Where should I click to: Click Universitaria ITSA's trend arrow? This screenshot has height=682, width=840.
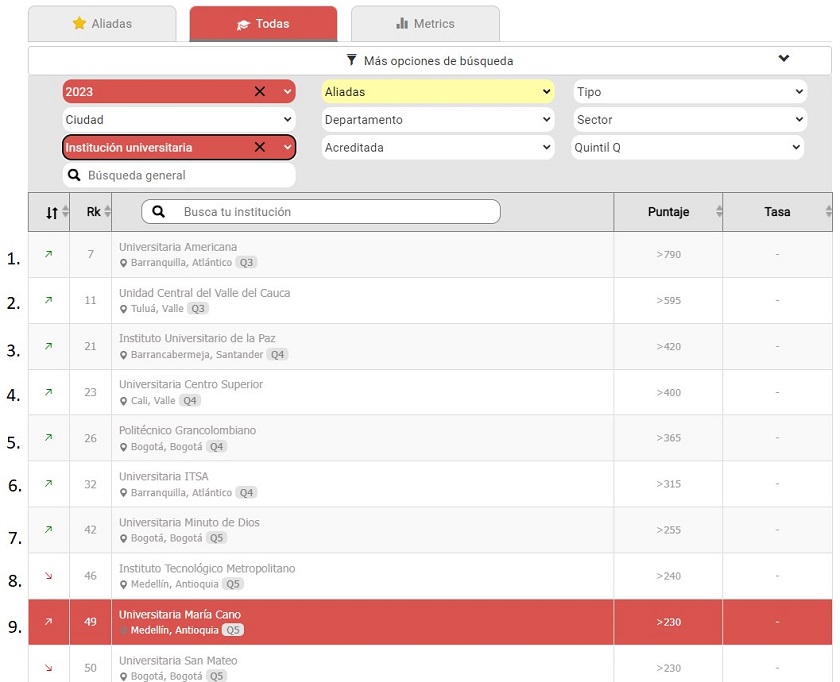pos(49,484)
